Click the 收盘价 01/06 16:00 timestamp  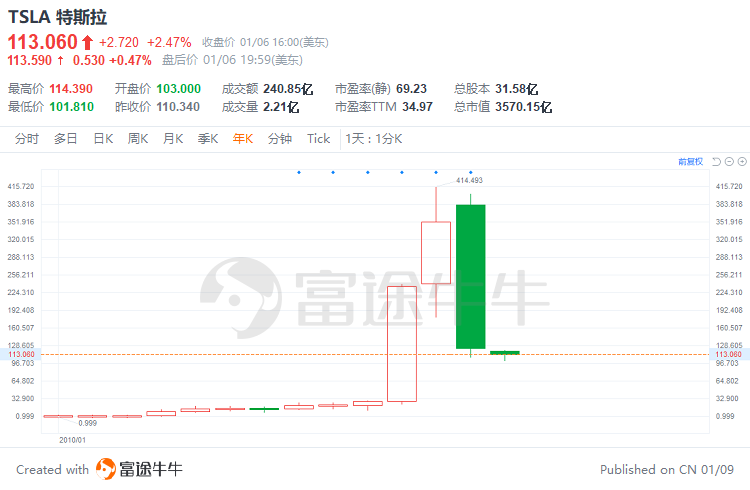(x=265, y=43)
